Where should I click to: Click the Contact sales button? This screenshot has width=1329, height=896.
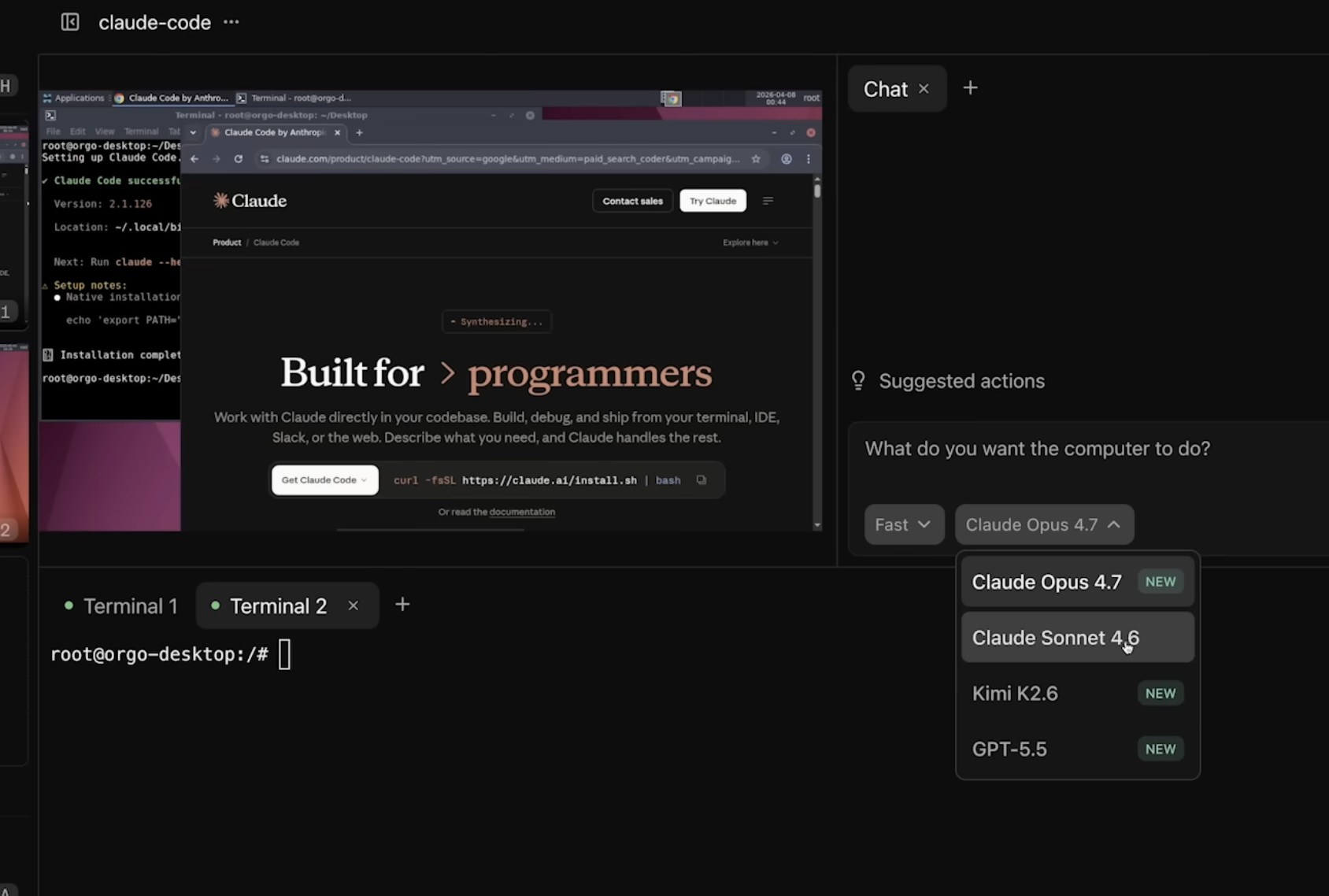[x=632, y=201]
